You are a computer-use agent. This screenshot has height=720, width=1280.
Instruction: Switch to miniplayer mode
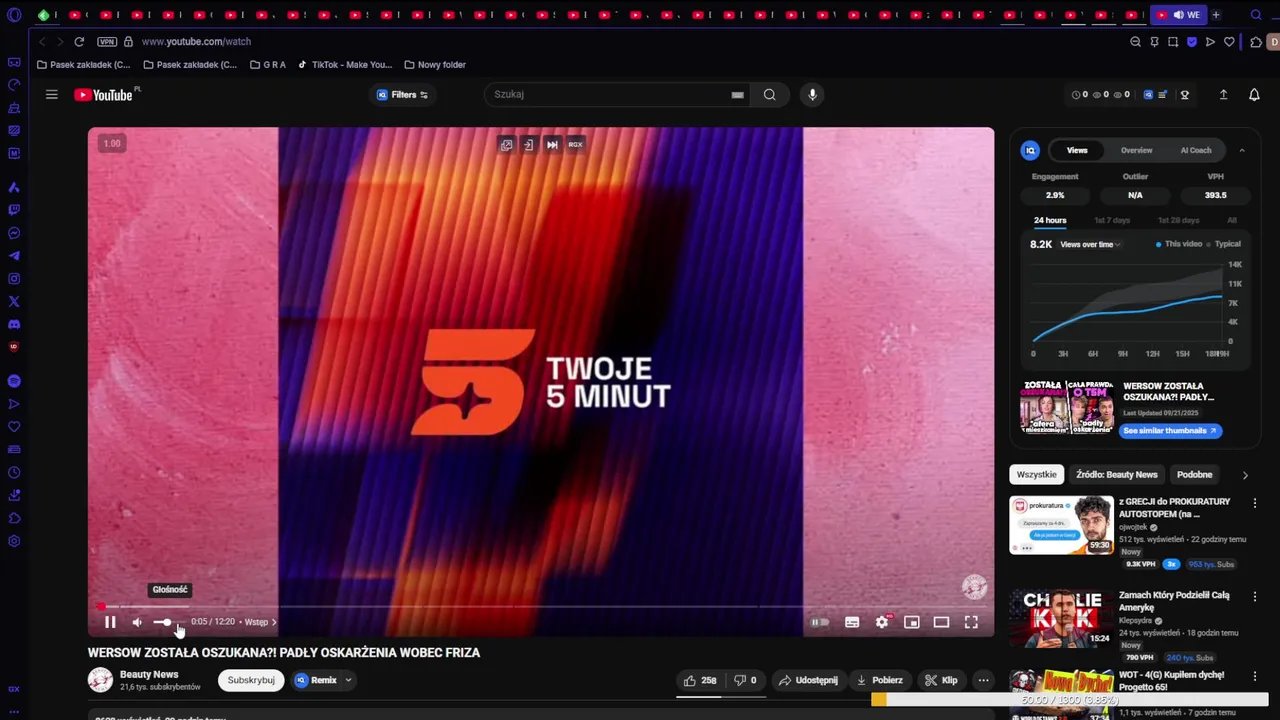[x=912, y=622]
